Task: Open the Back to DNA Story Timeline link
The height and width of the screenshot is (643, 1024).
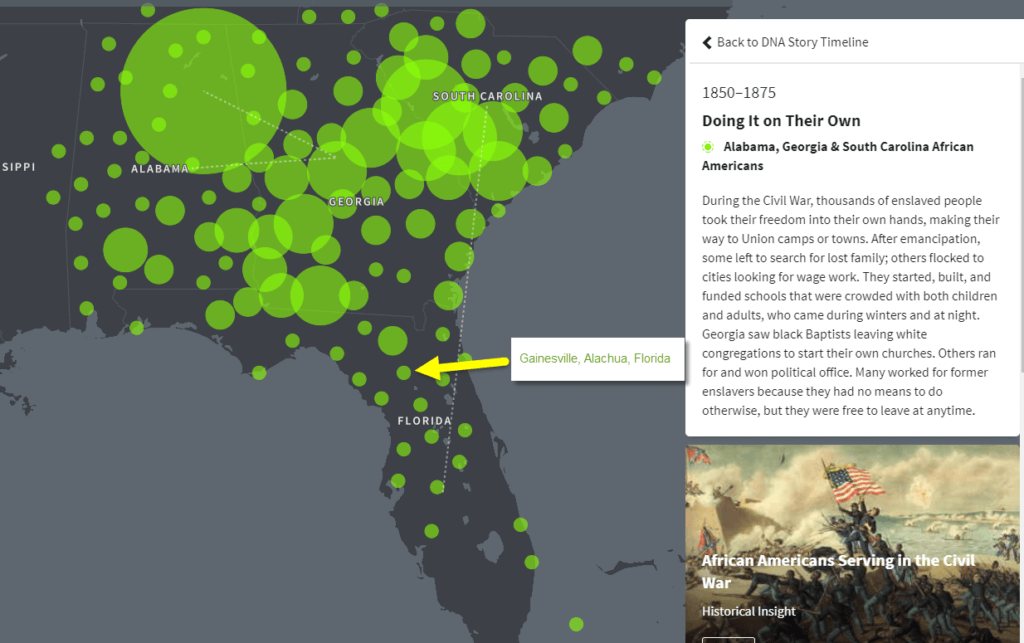Action: pos(792,42)
